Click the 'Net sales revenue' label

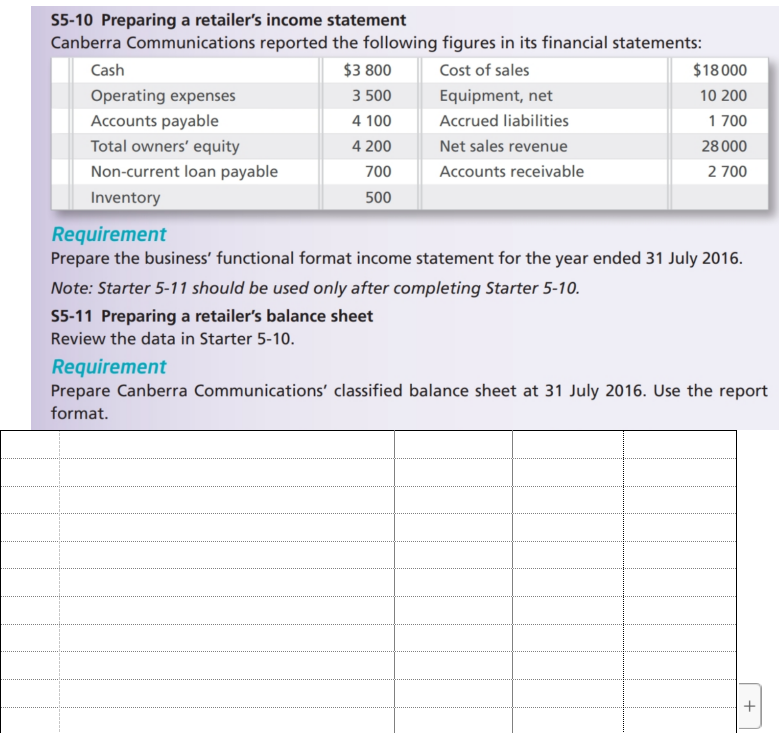click(503, 146)
